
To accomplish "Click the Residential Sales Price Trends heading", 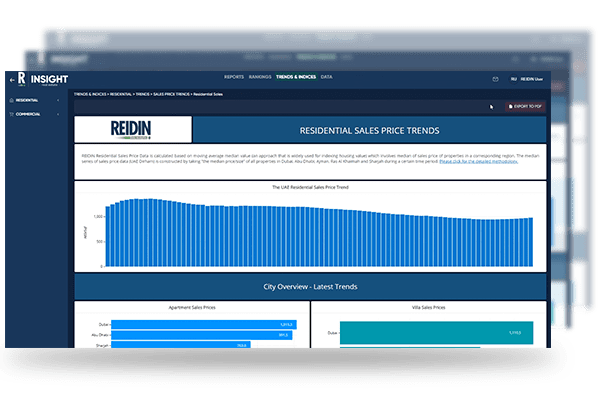I will tap(369, 131).
